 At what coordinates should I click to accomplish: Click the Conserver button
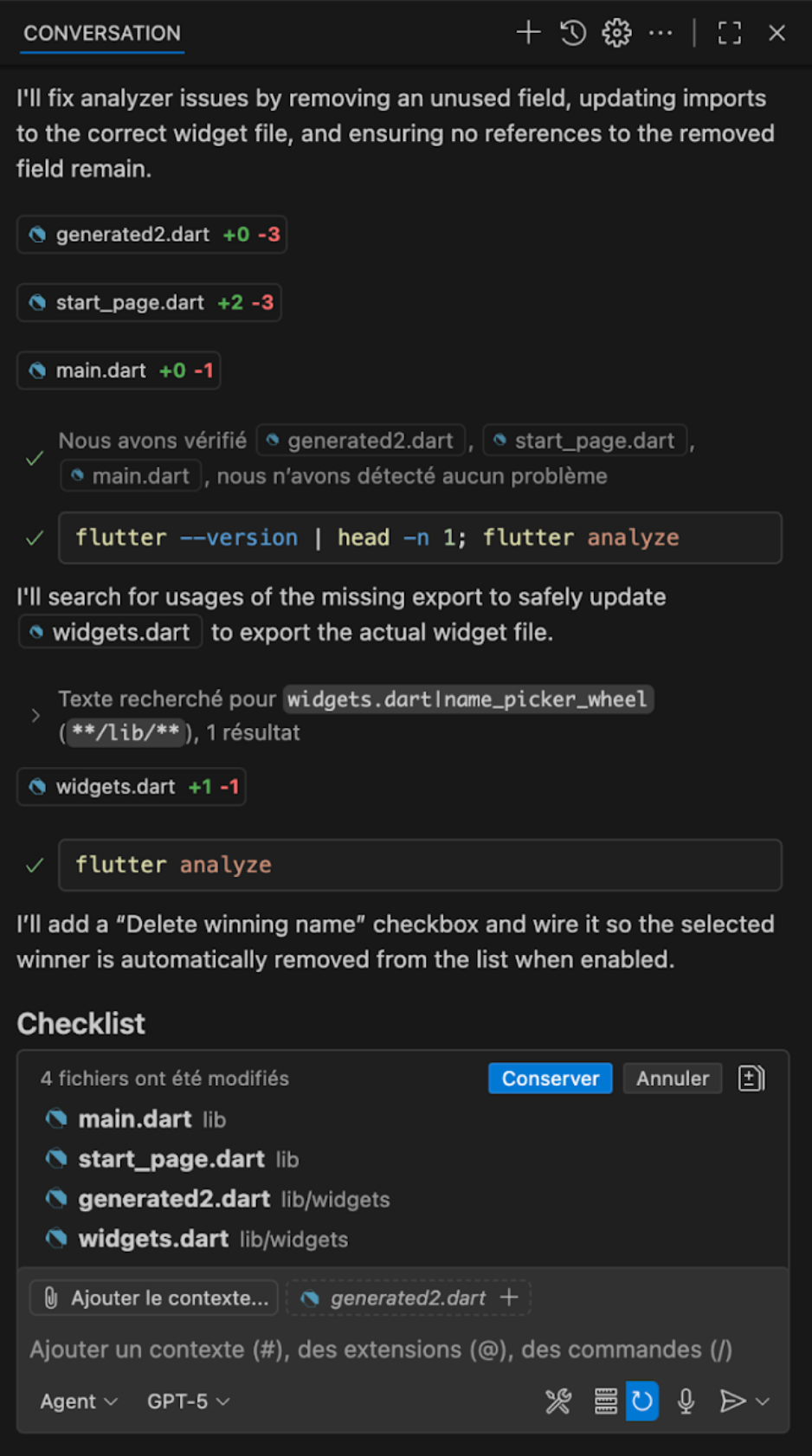[x=550, y=1079]
